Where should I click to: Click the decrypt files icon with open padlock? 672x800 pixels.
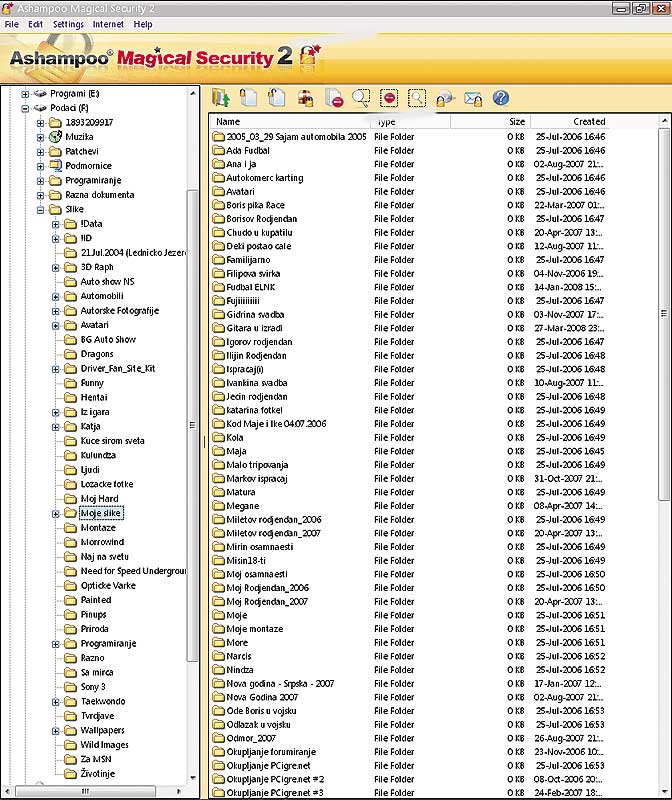tap(277, 97)
